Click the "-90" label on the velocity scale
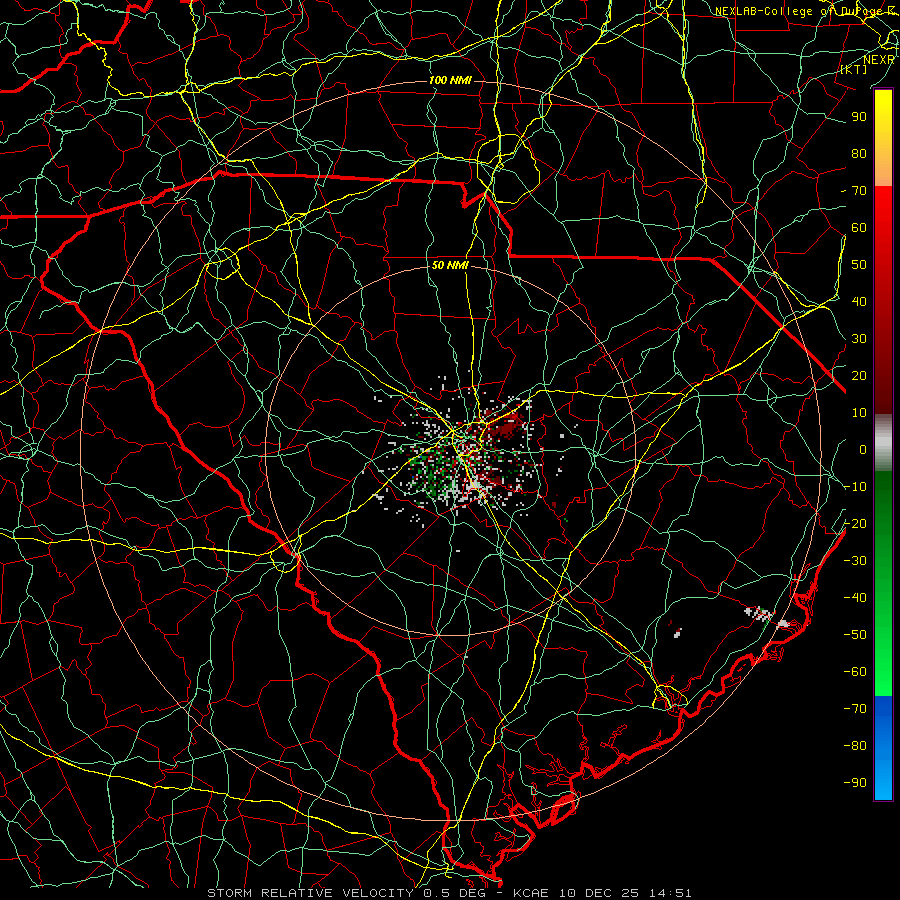The image size is (900, 900). (x=855, y=782)
